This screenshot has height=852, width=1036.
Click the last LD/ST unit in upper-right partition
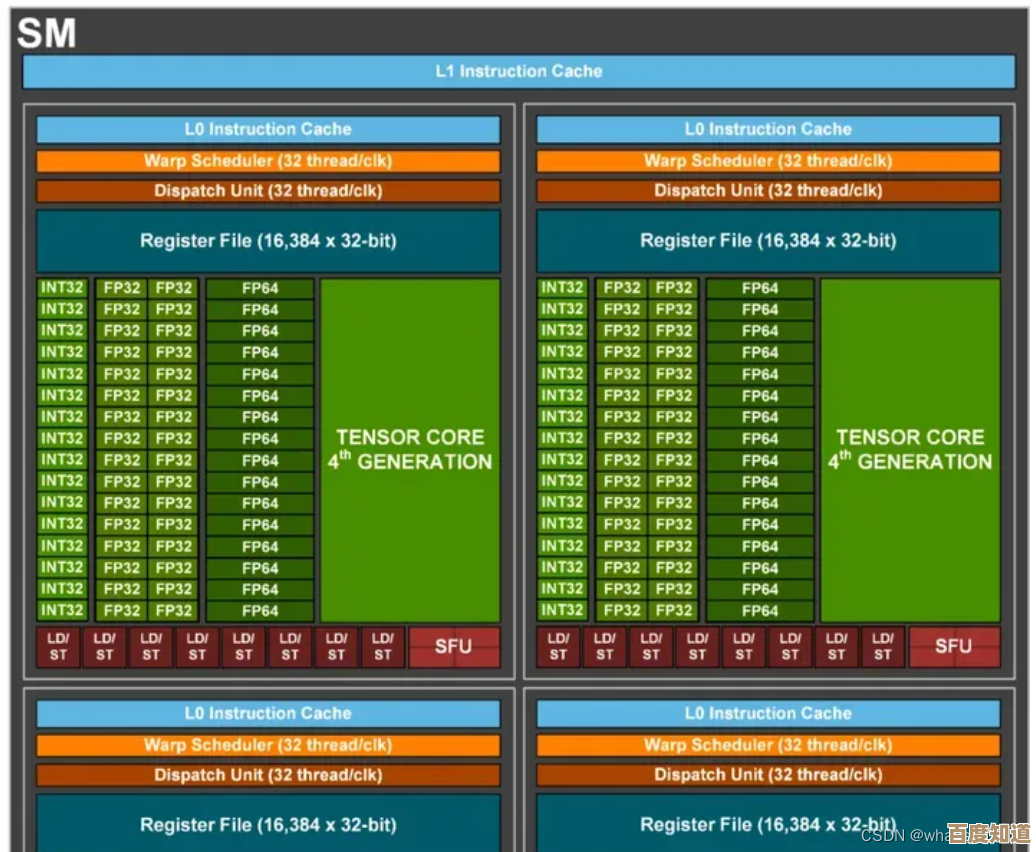click(x=882, y=647)
